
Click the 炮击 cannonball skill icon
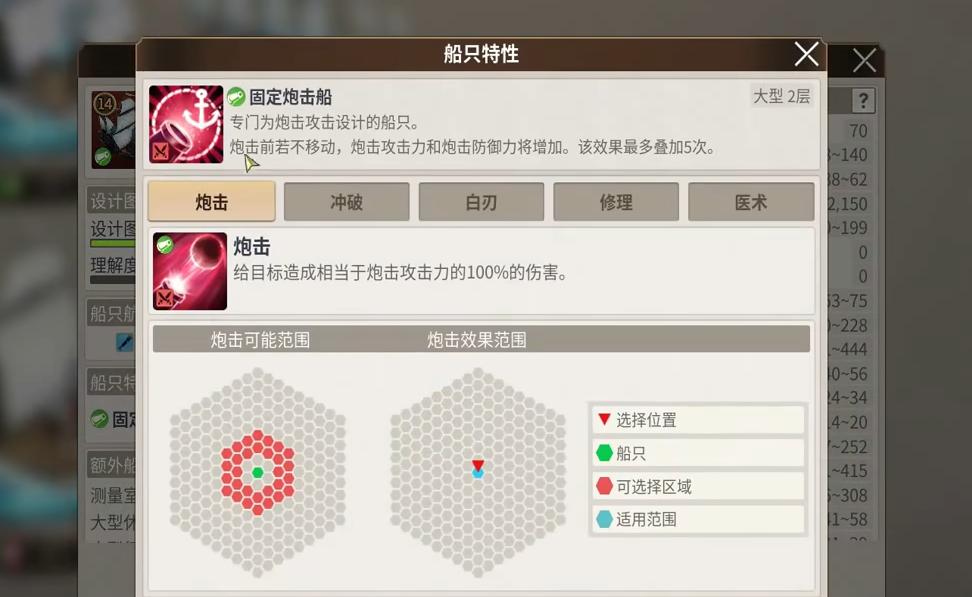point(190,271)
